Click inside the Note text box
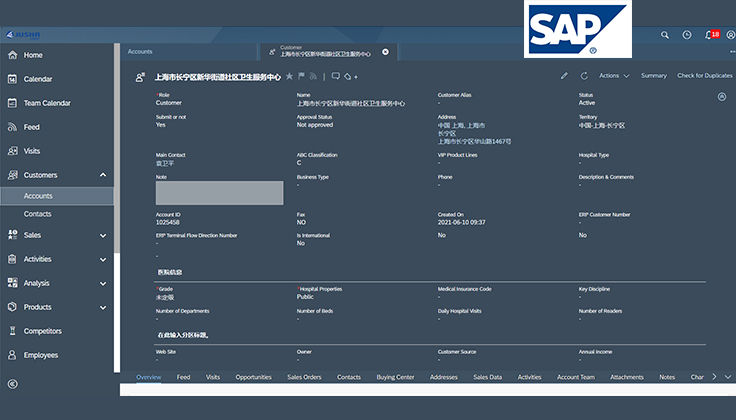 219,193
